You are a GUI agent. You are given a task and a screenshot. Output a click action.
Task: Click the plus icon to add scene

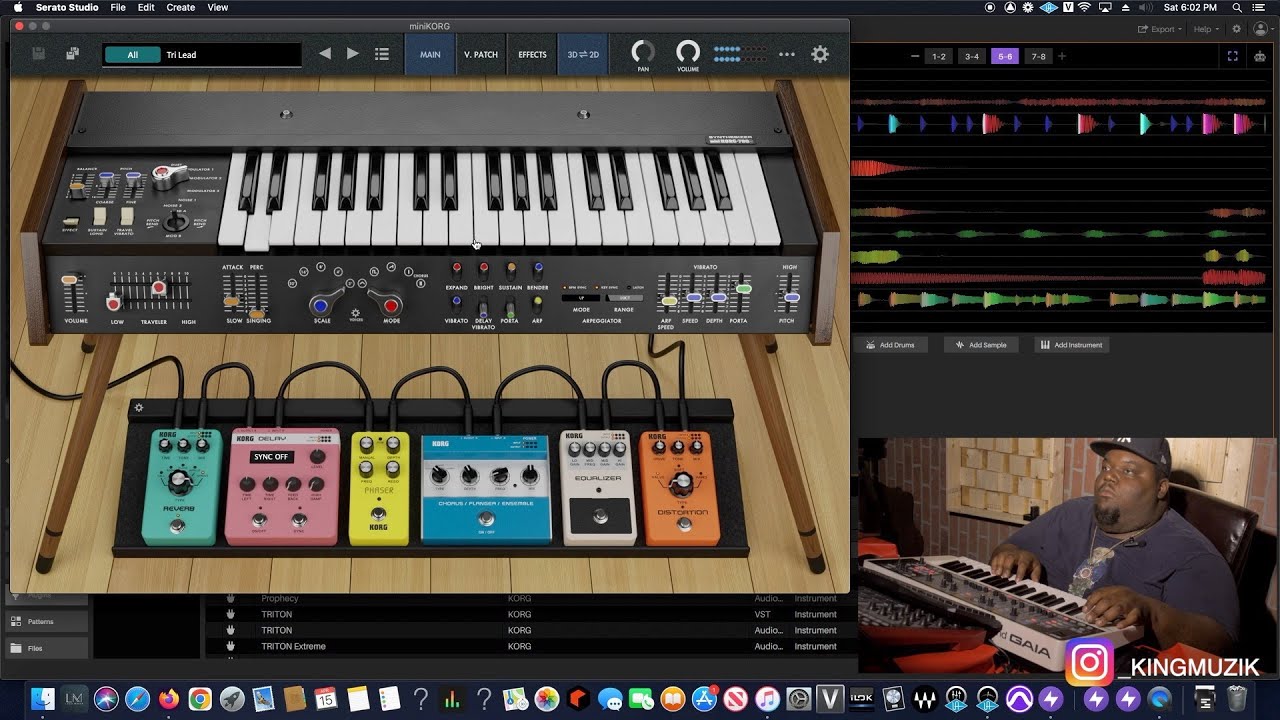tap(1062, 56)
